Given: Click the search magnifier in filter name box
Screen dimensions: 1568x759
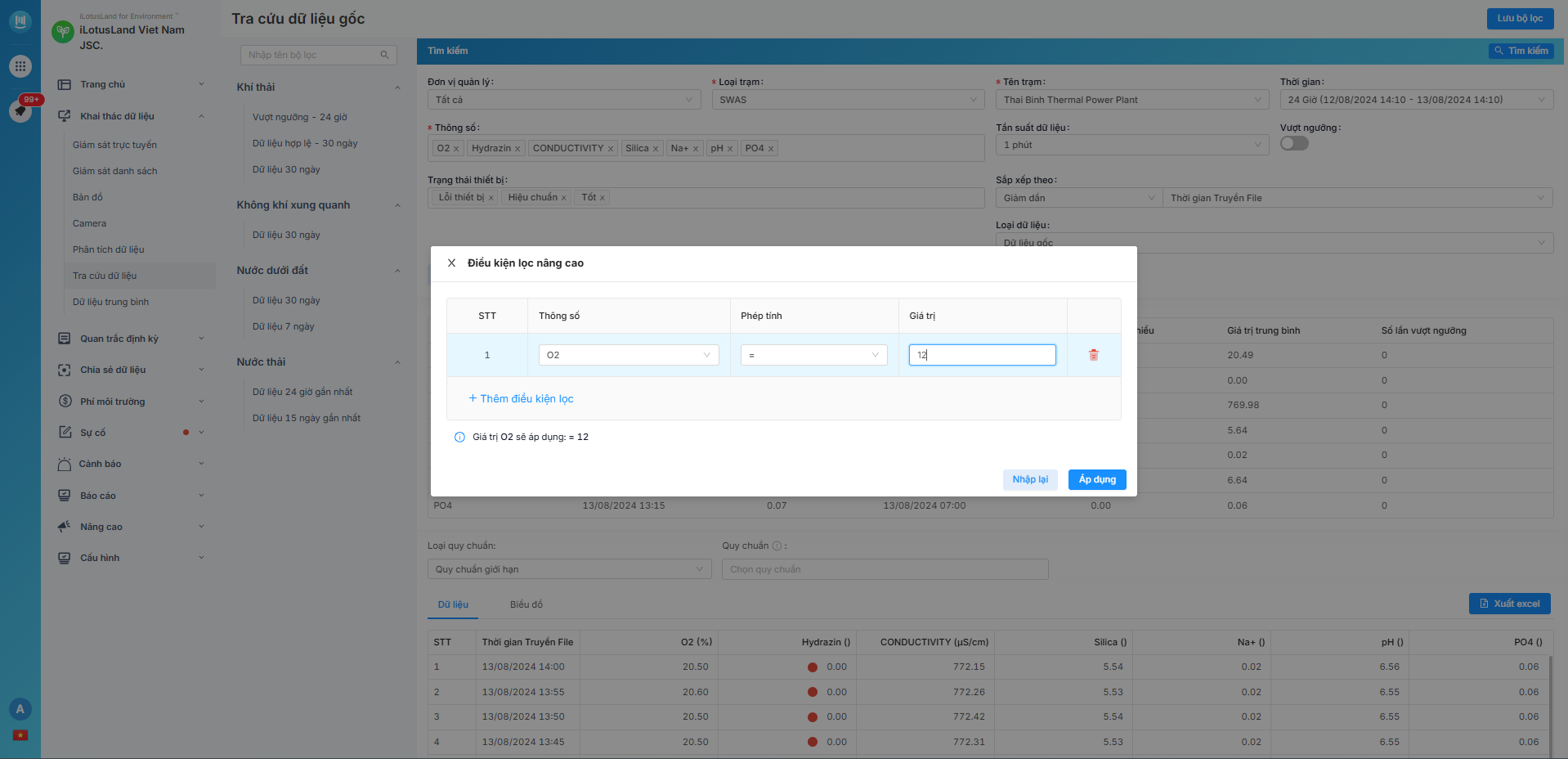Looking at the screenshot, I should click(x=384, y=55).
